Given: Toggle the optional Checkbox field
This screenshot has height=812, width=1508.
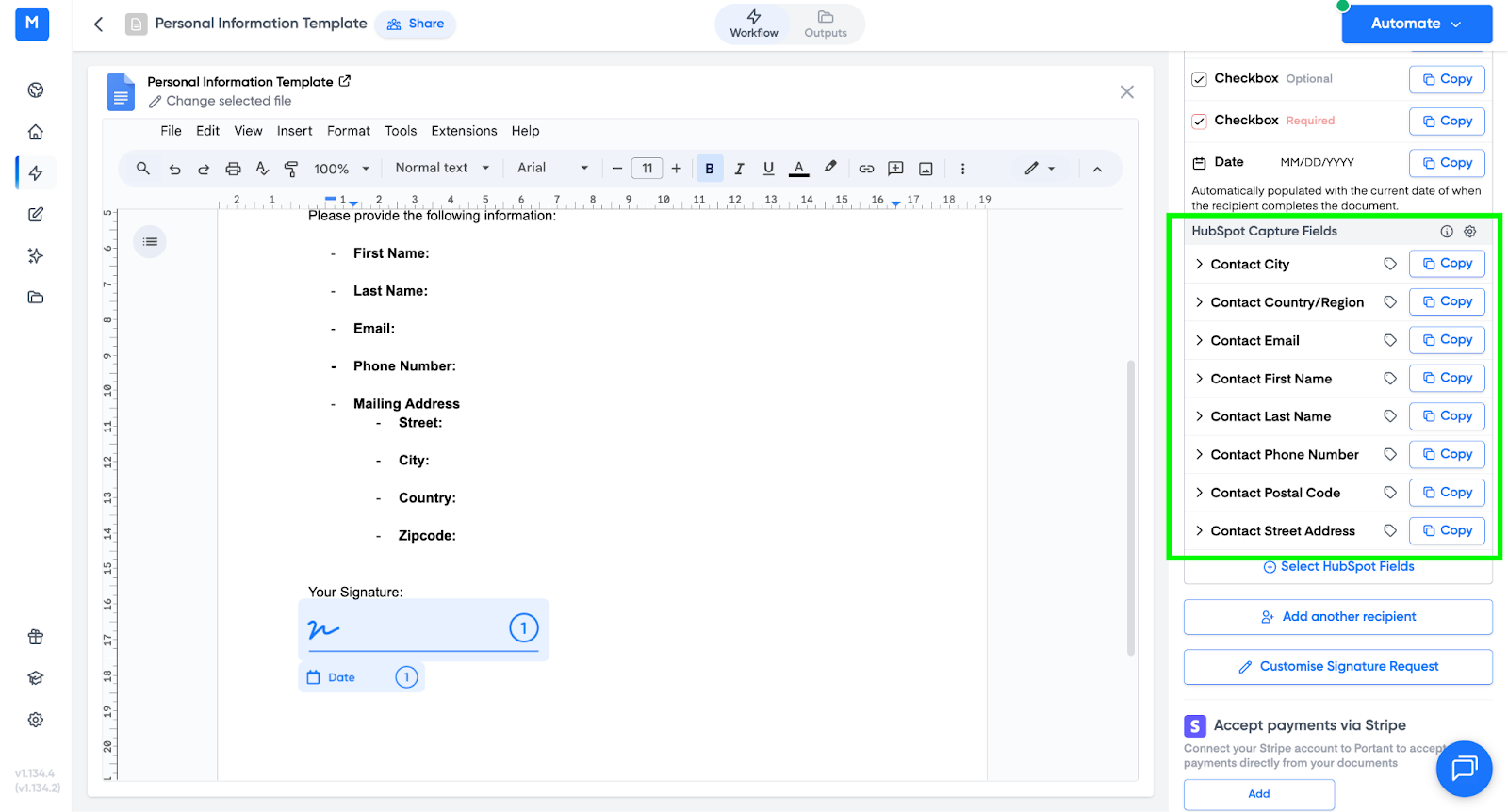Looking at the screenshot, I should pyautogui.click(x=1199, y=79).
